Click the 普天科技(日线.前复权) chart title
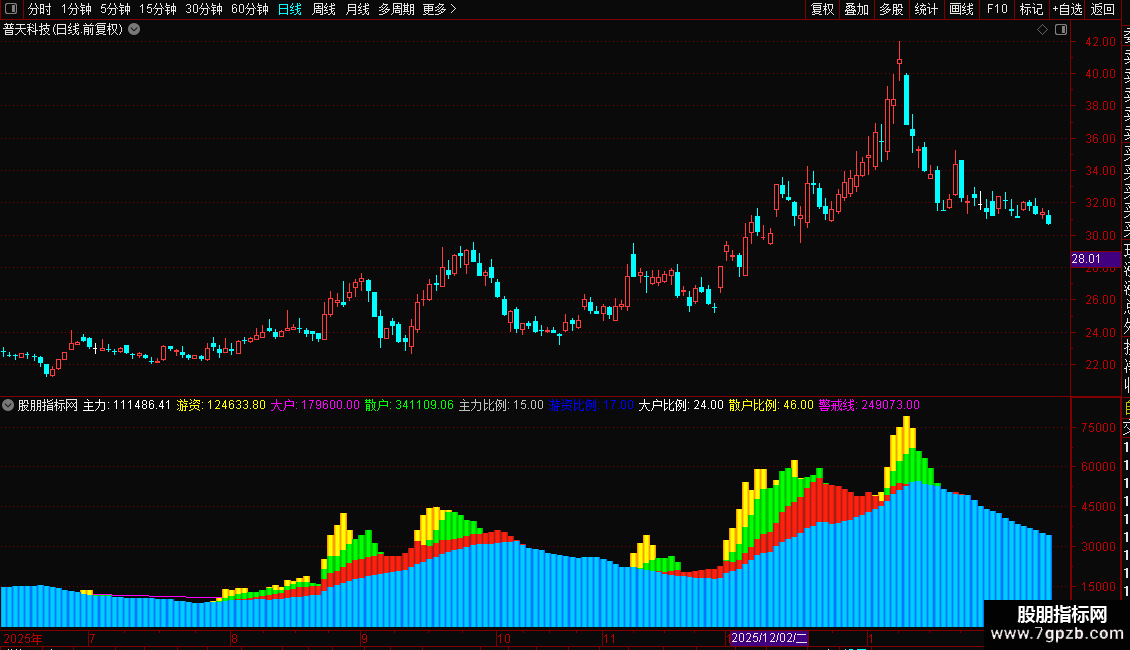 63,30
